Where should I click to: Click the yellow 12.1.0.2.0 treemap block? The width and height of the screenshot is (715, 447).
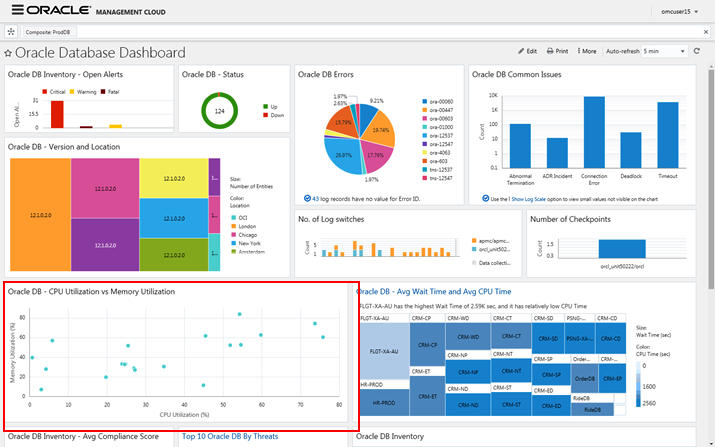click(x=174, y=178)
